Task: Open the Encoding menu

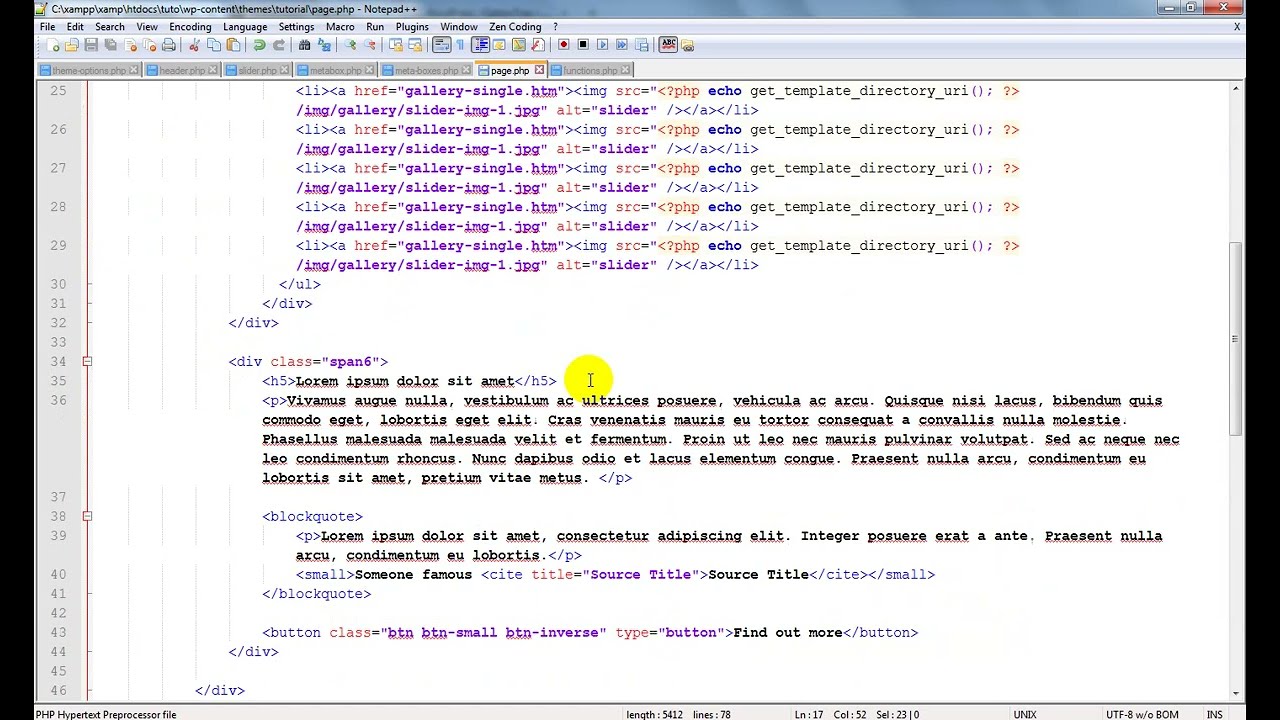Action: (x=190, y=27)
